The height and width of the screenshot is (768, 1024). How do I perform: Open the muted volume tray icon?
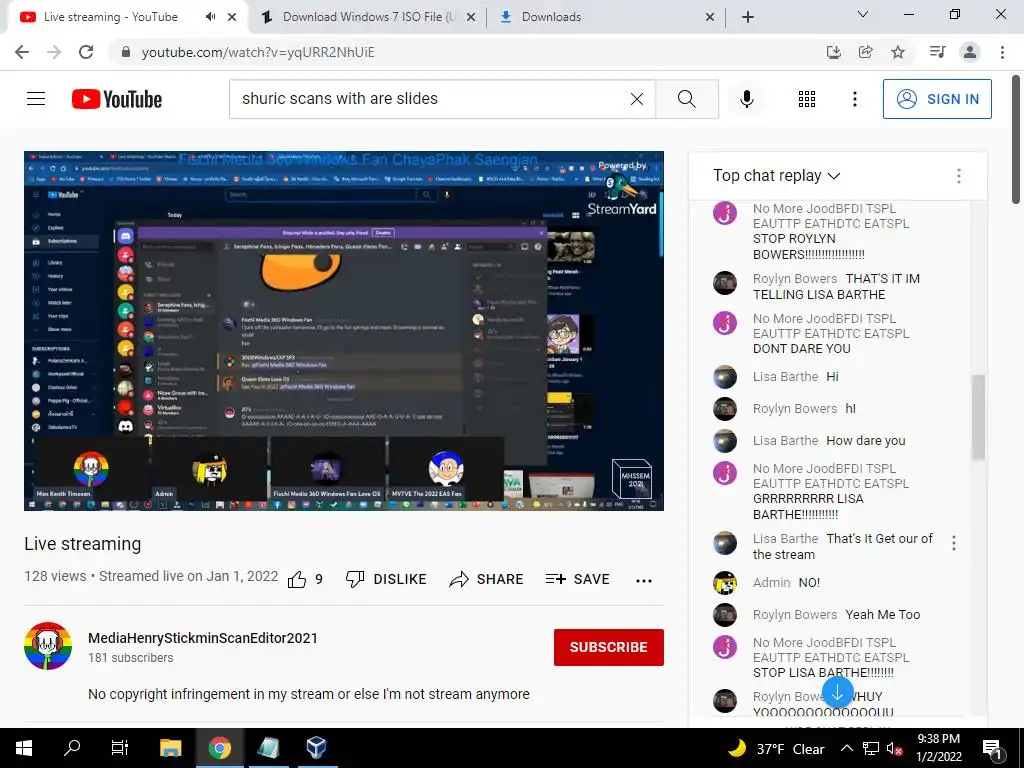(894, 749)
